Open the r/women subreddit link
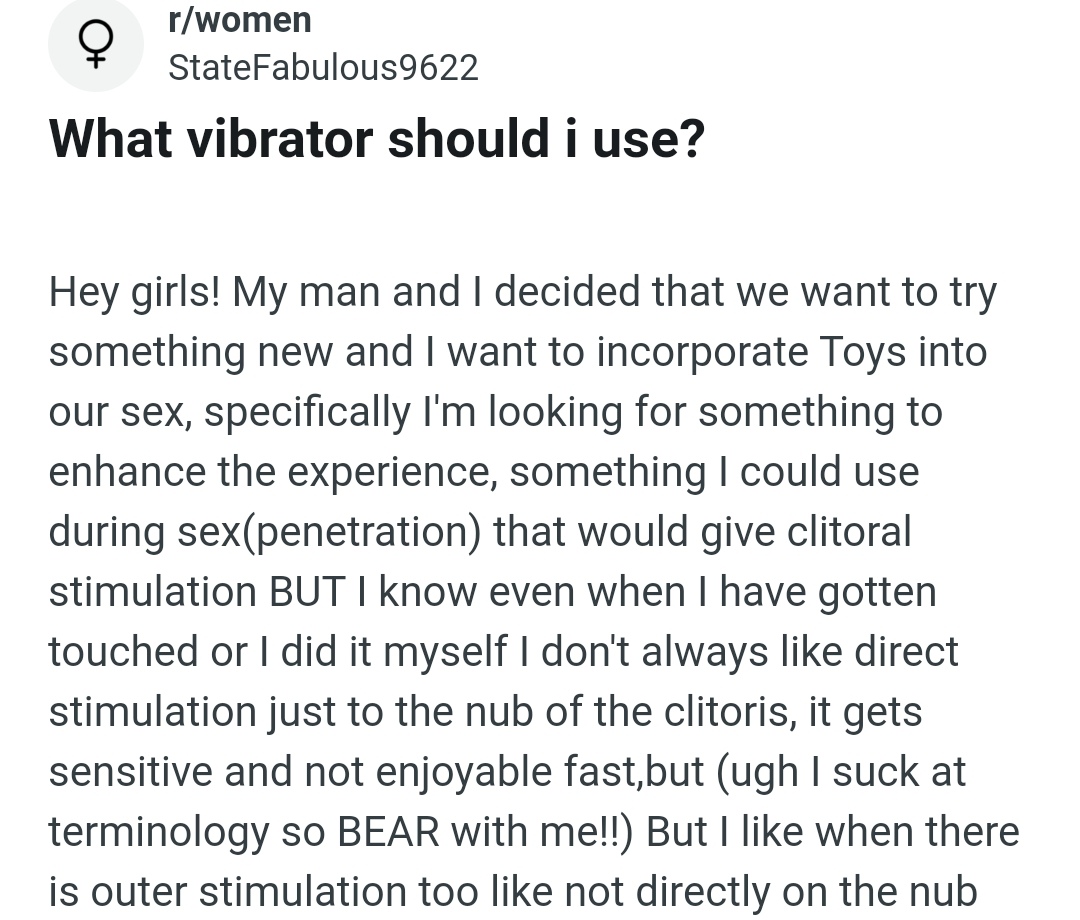Image resolution: width=1080 pixels, height=920 pixels. (x=240, y=19)
